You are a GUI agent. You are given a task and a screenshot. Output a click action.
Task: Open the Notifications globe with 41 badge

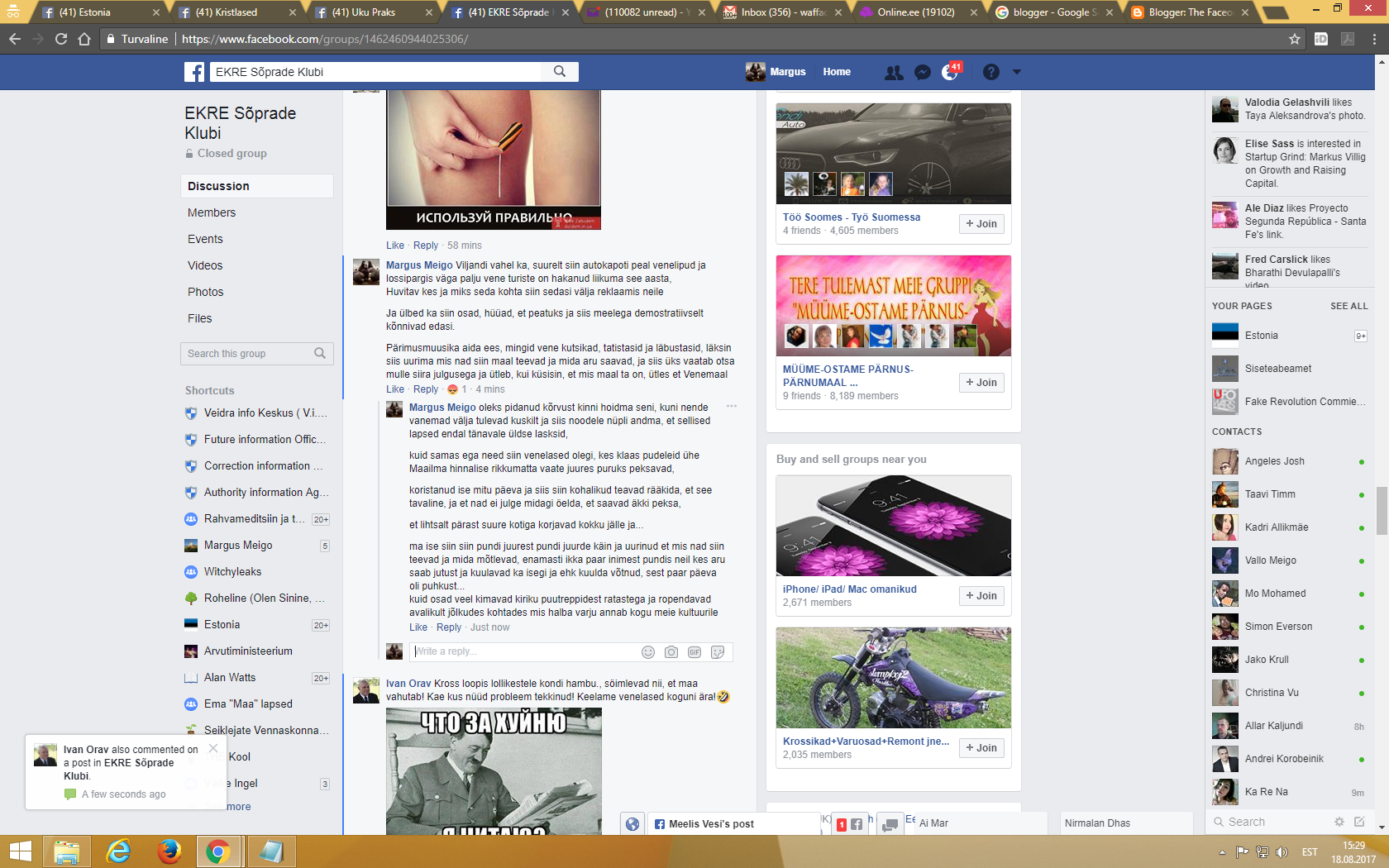tap(950, 73)
